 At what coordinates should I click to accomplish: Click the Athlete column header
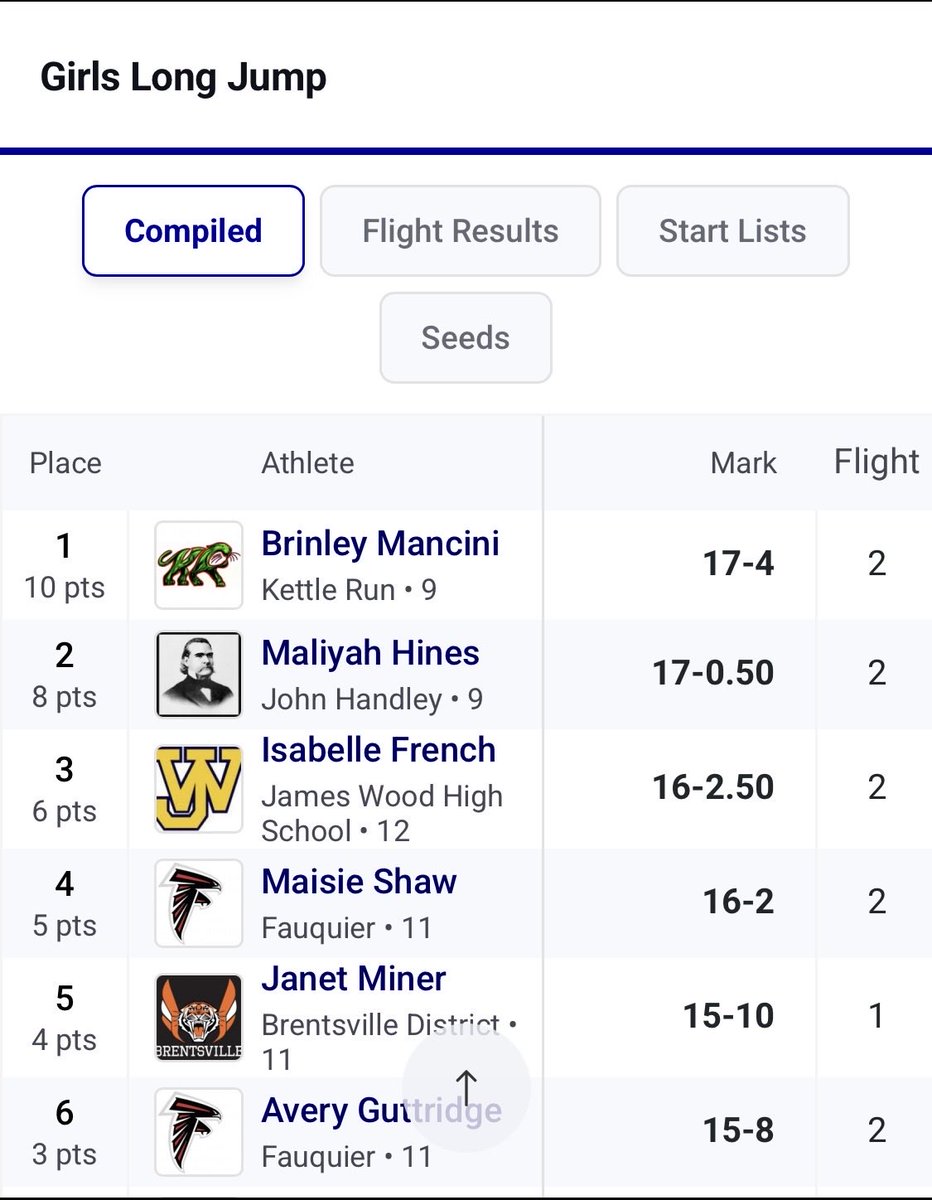pos(308,463)
